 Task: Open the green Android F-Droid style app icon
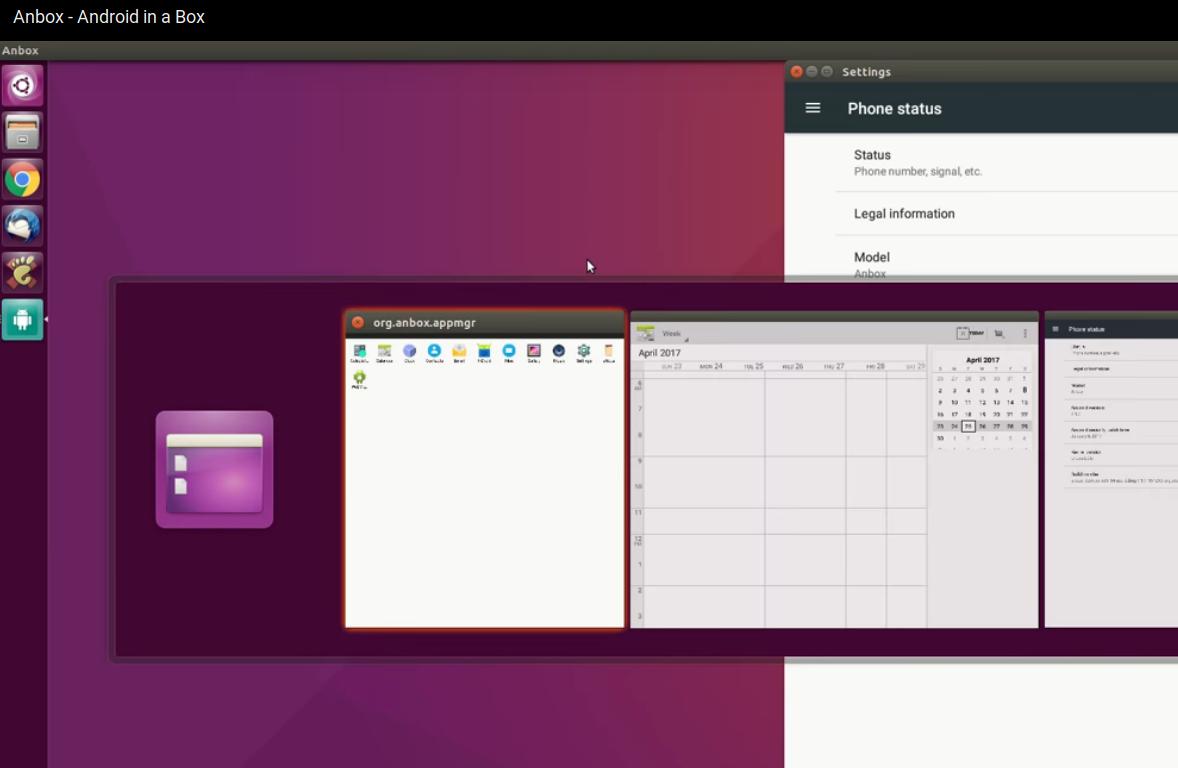tap(484, 353)
